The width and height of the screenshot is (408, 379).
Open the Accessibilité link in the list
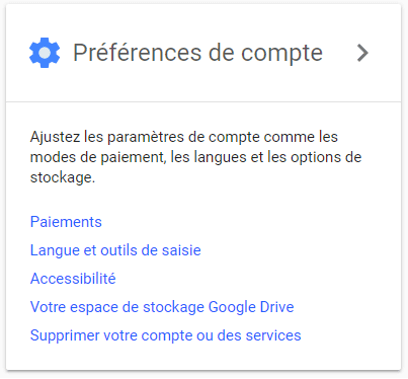click(73, 278)
